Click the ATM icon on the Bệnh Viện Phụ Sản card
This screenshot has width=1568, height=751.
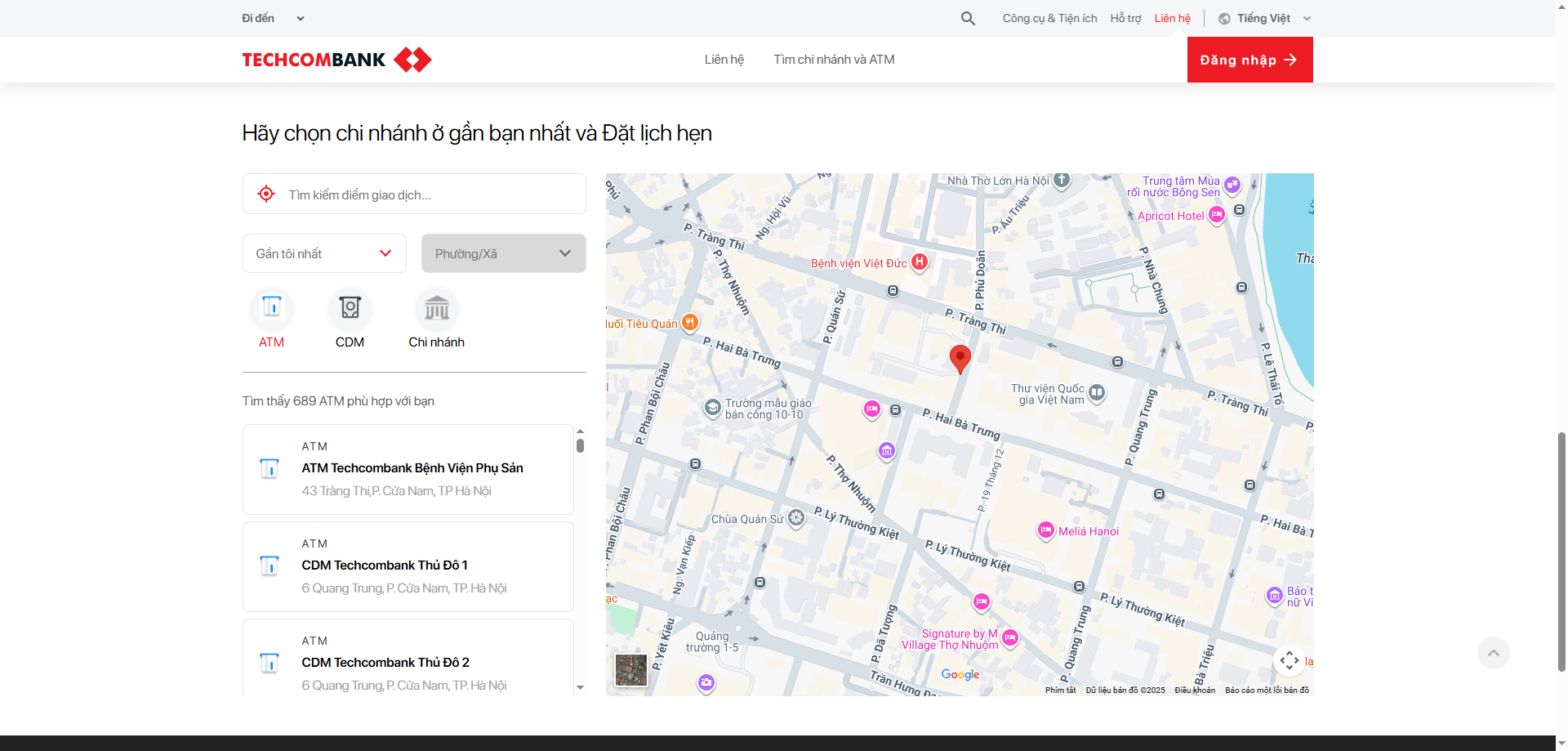(269, 468)
